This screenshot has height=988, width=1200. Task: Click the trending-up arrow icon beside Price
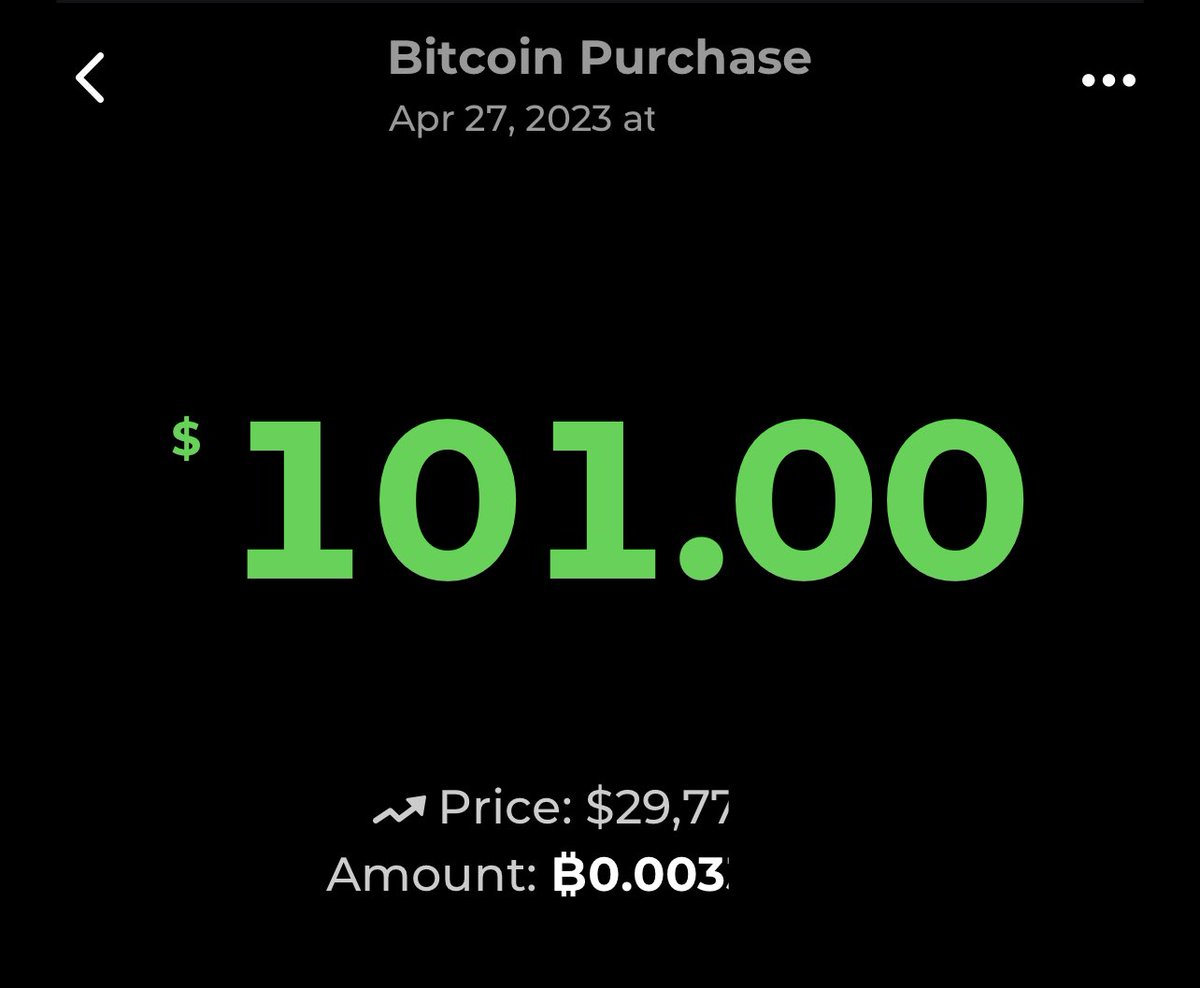[x=399, y=810]
